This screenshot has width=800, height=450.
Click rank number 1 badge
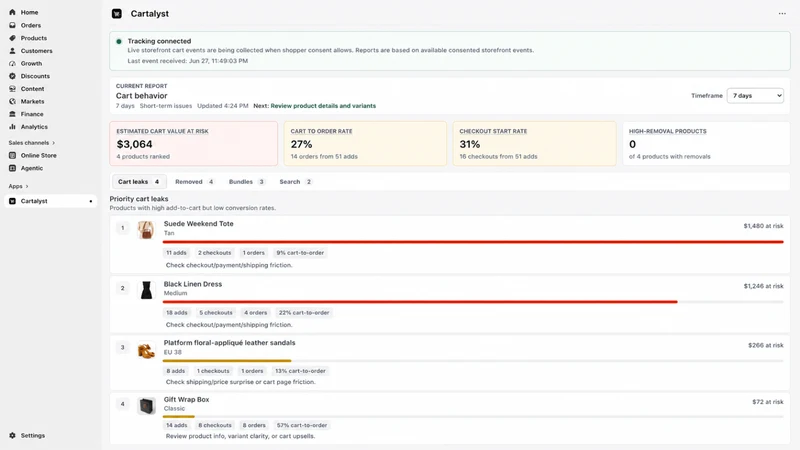pos(122,228)
